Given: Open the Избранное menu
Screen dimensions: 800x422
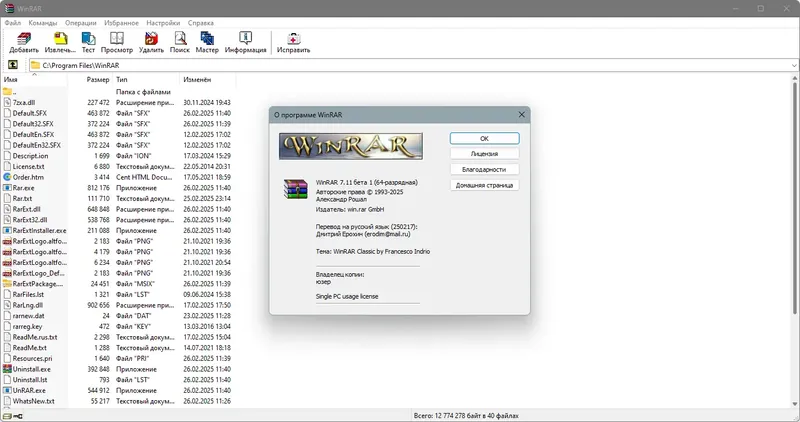Looking at the screenshot, I should point(121,23).
